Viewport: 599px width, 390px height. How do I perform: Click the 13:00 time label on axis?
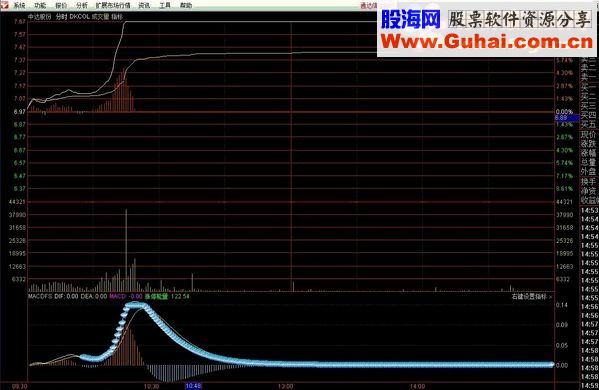(286, 386)
